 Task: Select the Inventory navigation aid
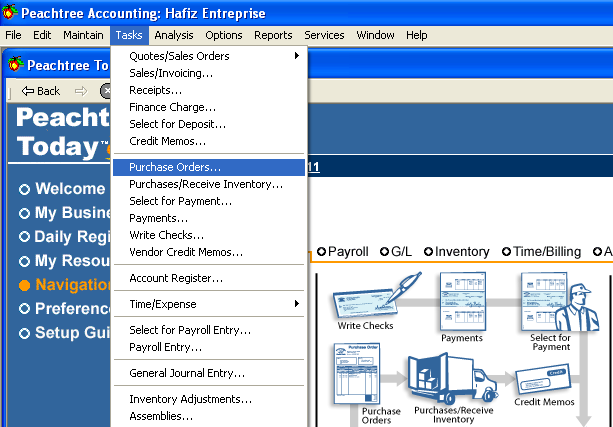click(x=457, y=252)
